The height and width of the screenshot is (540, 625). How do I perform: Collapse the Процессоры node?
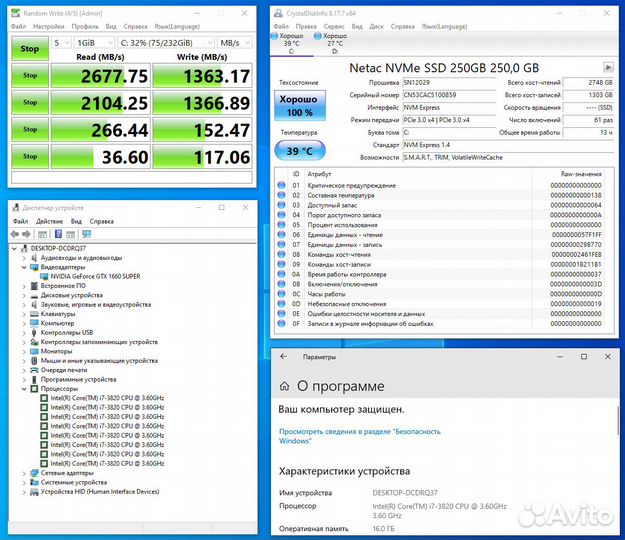(24, 389)
